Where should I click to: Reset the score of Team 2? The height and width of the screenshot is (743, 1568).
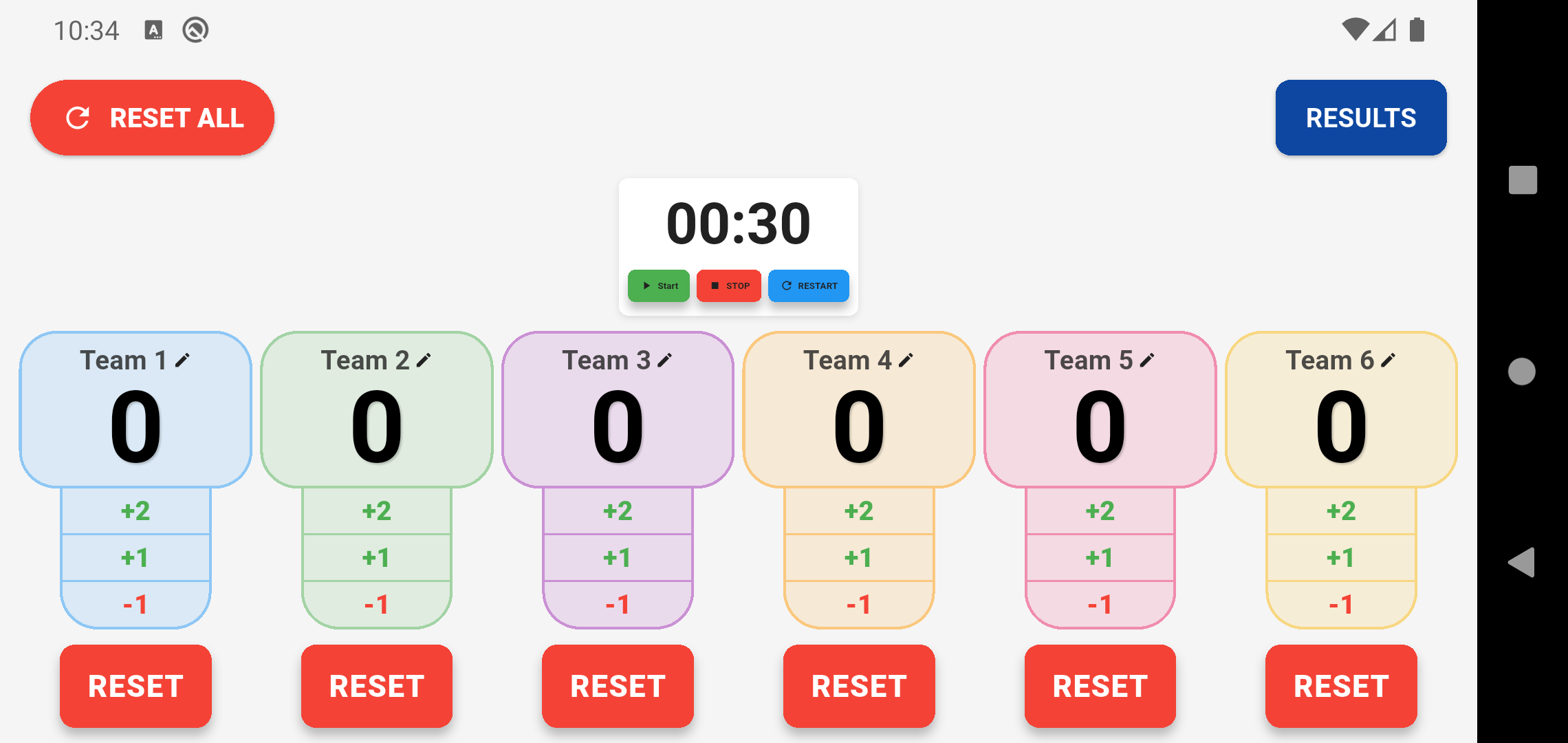point(376,686)
